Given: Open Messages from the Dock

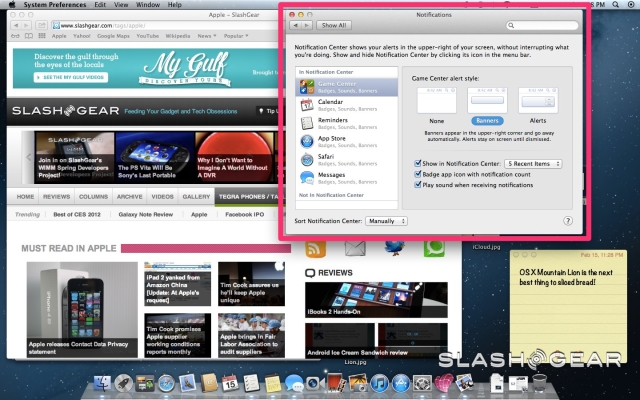Looking at the screenshot, I should (x=293, y=384).
